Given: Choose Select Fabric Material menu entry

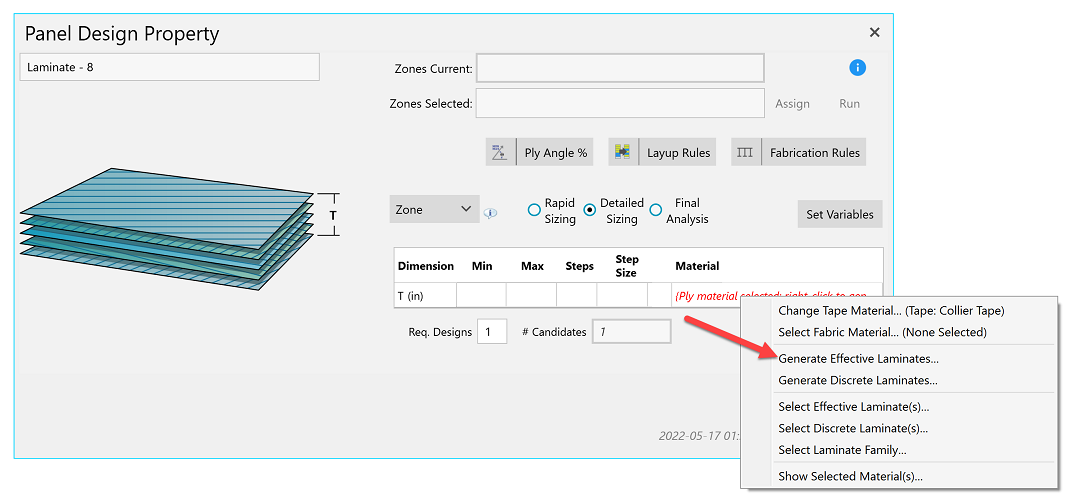Looking at the screenshot, I should [882, 332].
